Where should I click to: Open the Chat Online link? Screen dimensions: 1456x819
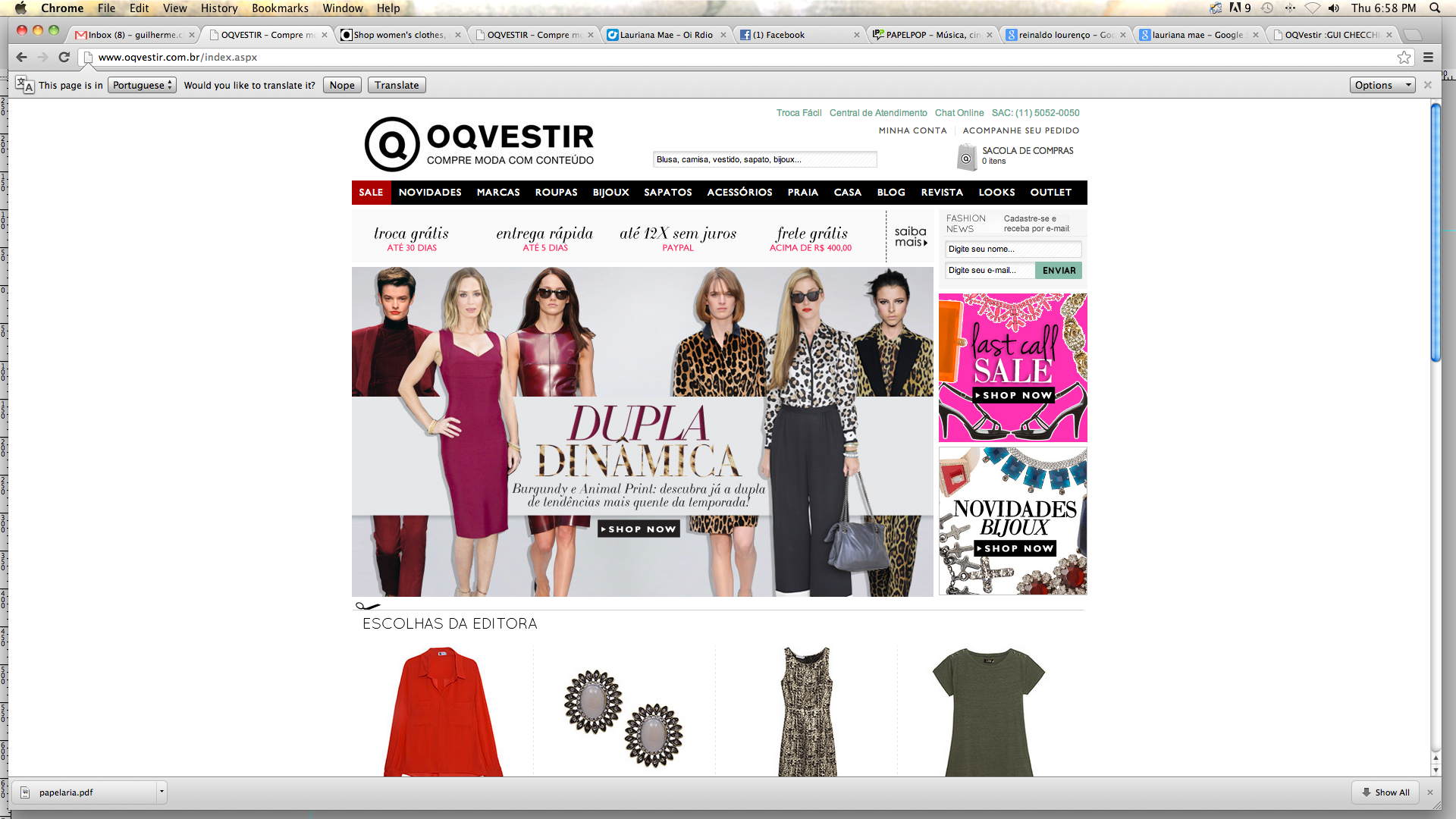coord(959,113)
